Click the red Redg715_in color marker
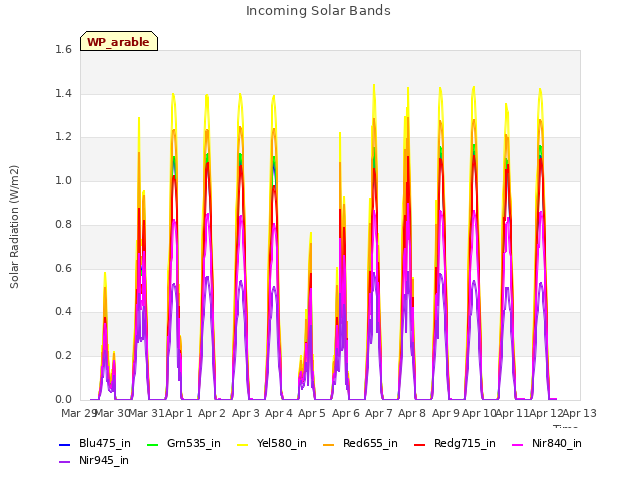 point(420,444)
